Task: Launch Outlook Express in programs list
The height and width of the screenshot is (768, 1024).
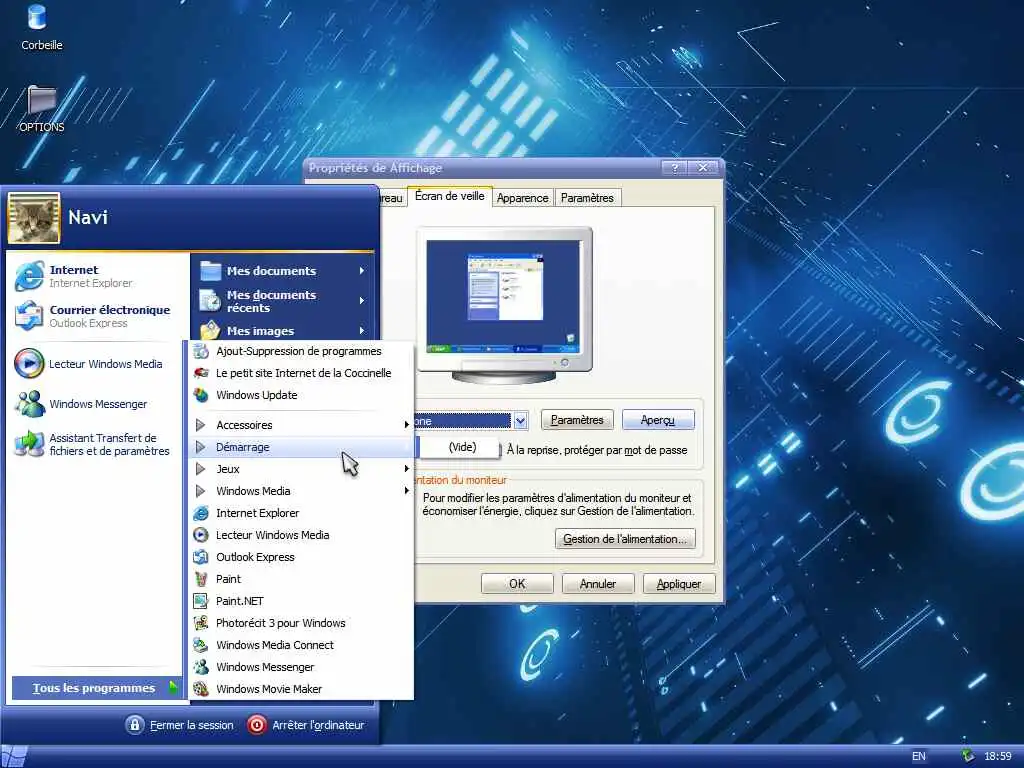Action: [x=300, y=557]
